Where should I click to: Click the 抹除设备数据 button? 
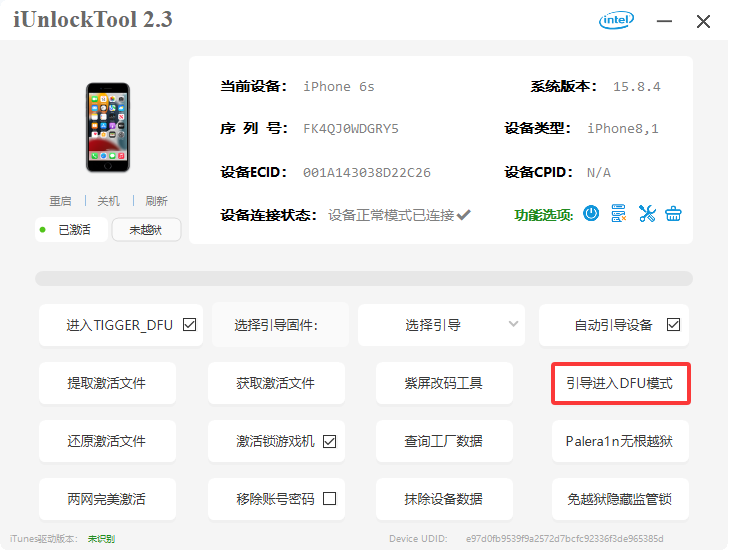[444, 499]
